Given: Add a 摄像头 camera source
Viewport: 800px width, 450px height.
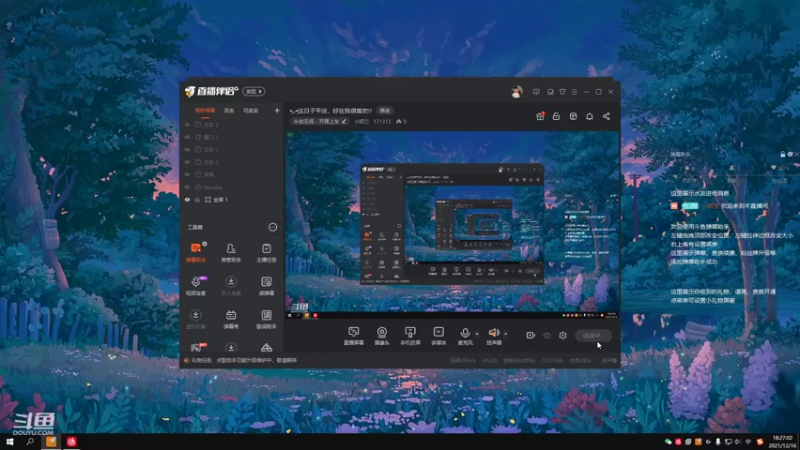Looking at the screenshot, I should coord(382,336).
